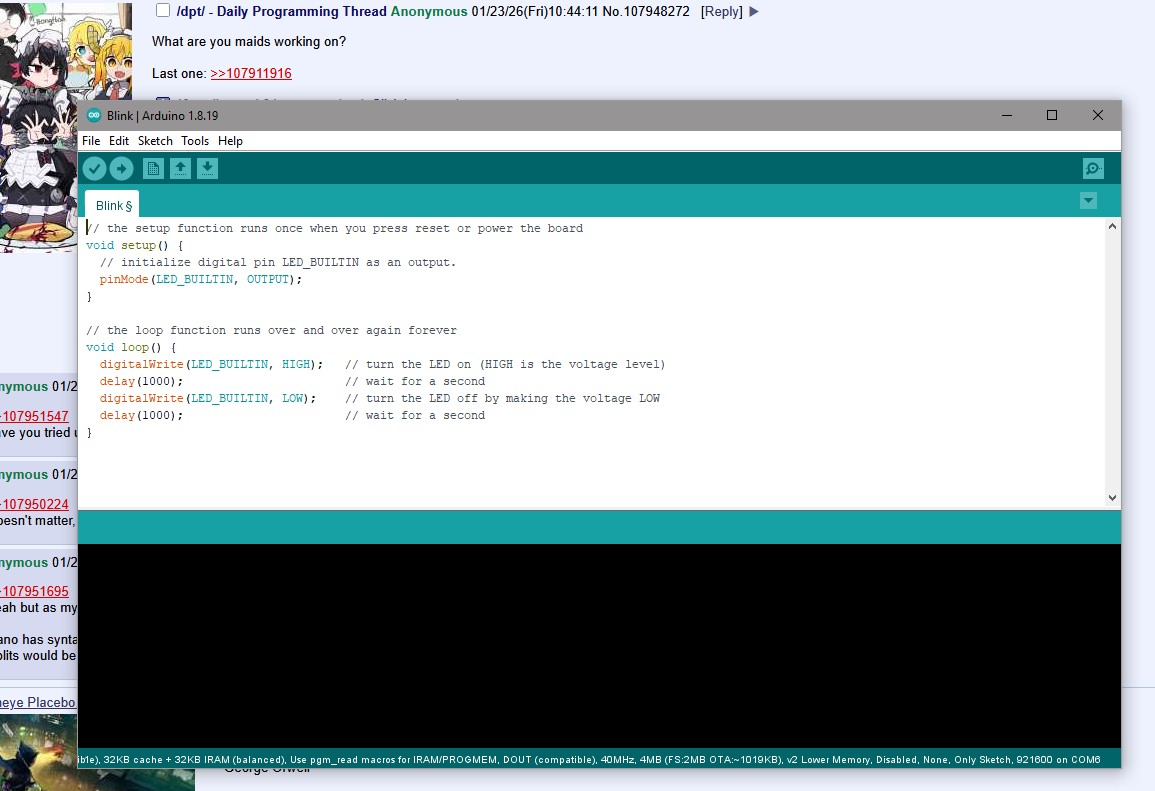This screenshot has height=791, width=1155.
Task: Create a new sketch with the New icon
Action: 153,169
